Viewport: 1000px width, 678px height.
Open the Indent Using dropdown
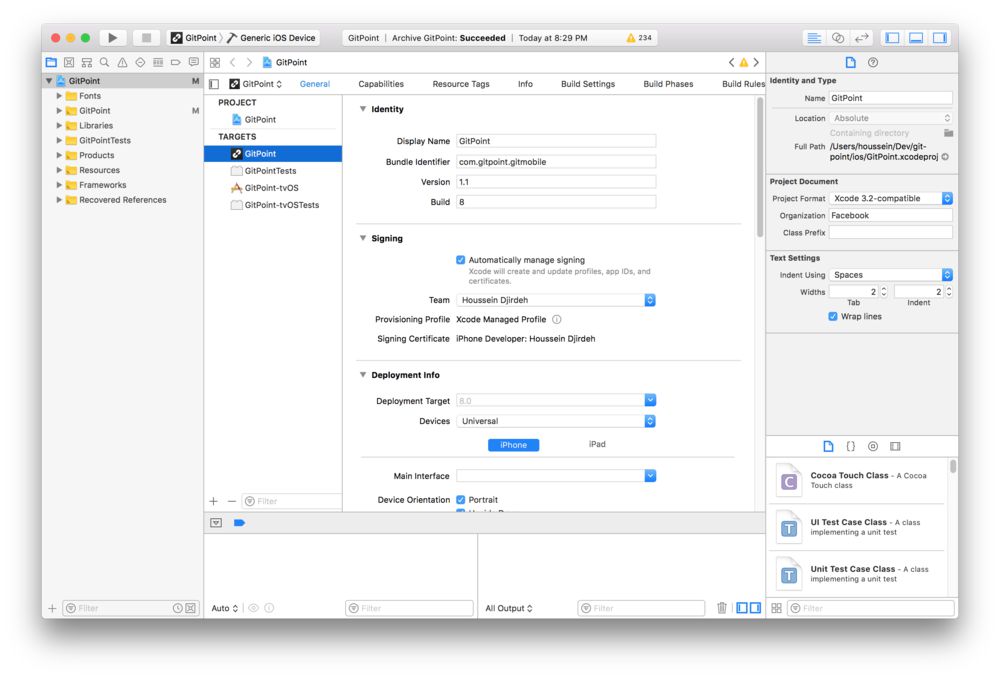(891, 275)
